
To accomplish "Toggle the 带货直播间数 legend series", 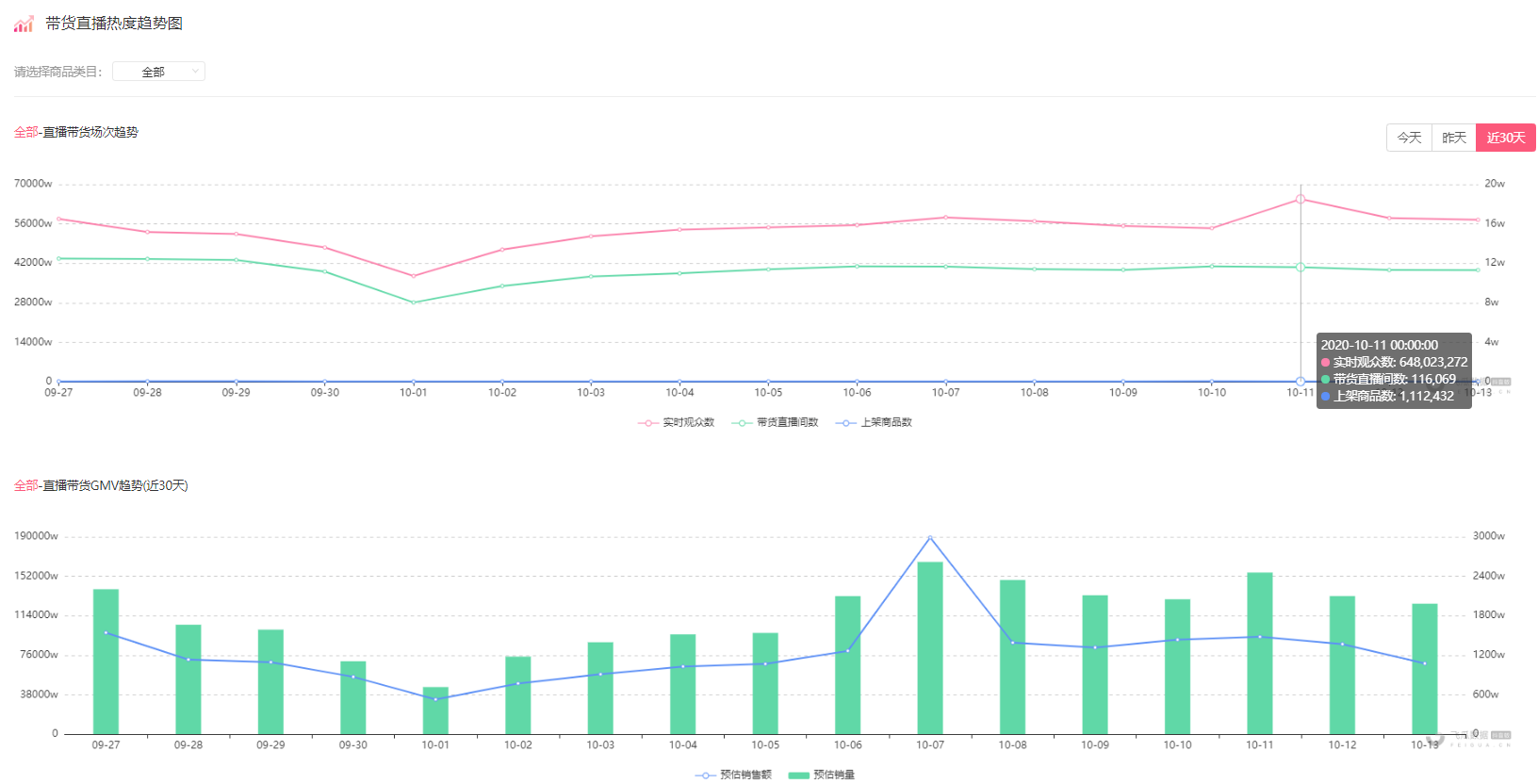I will click(775, 422).
